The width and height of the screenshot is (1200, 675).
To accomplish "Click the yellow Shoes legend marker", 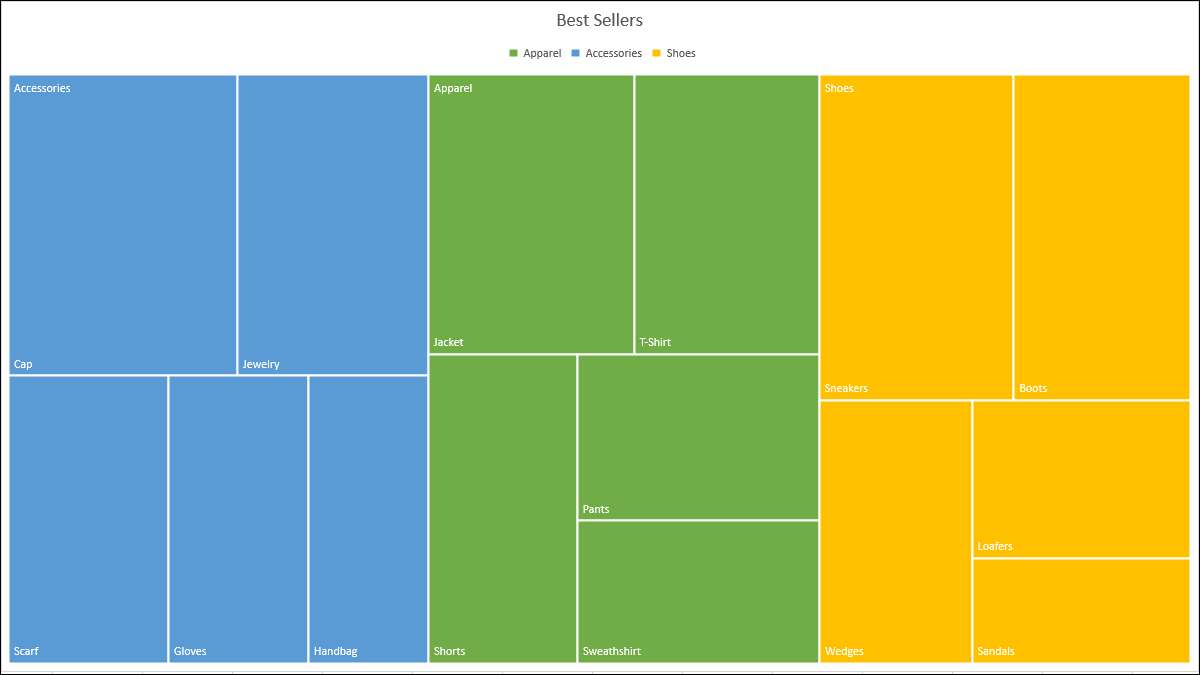I will [x=655, y=53].
